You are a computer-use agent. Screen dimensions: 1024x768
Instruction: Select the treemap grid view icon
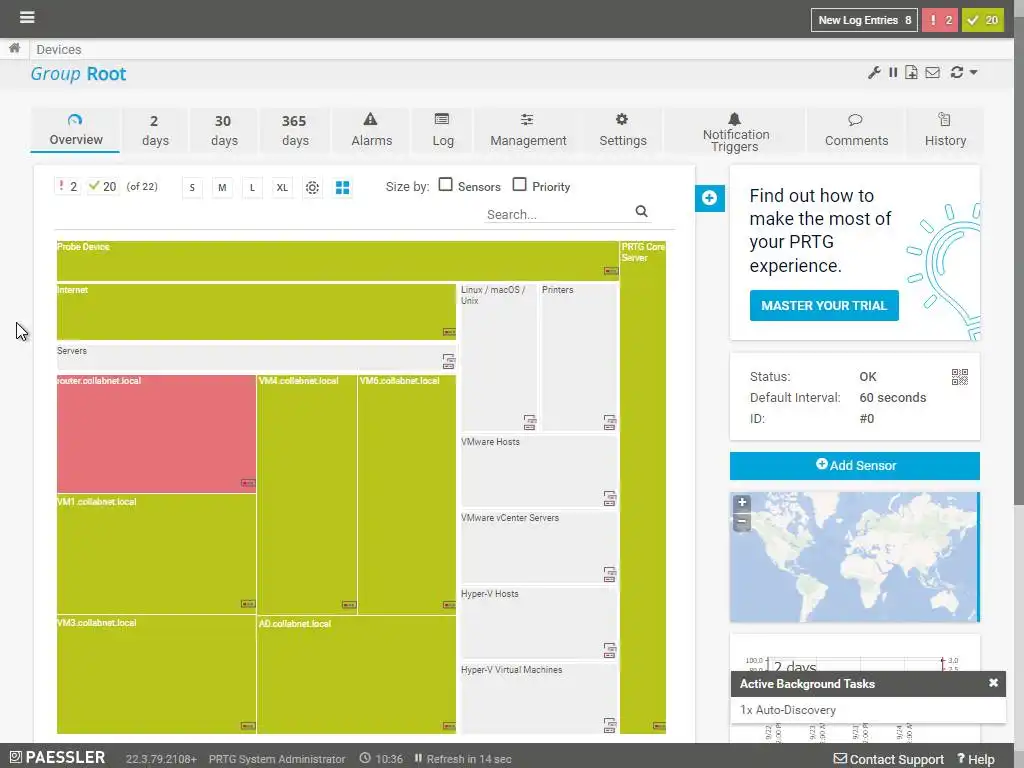[342, 188]
